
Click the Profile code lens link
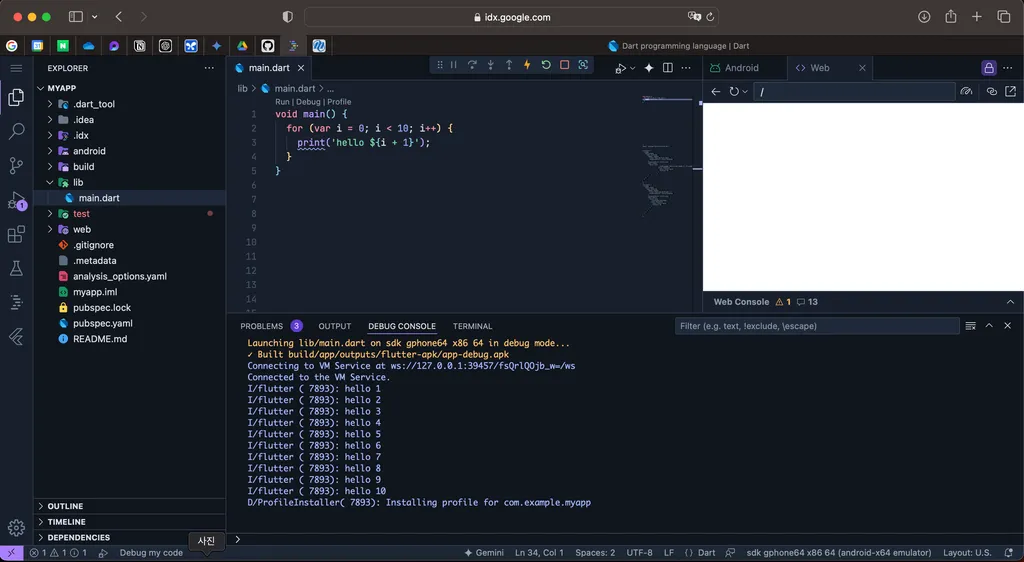[339, 102]
